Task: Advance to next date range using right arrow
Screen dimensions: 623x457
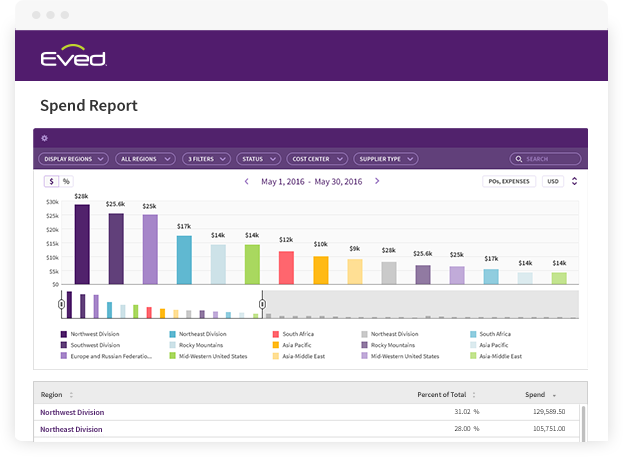Action: click(x=377, y=181)
